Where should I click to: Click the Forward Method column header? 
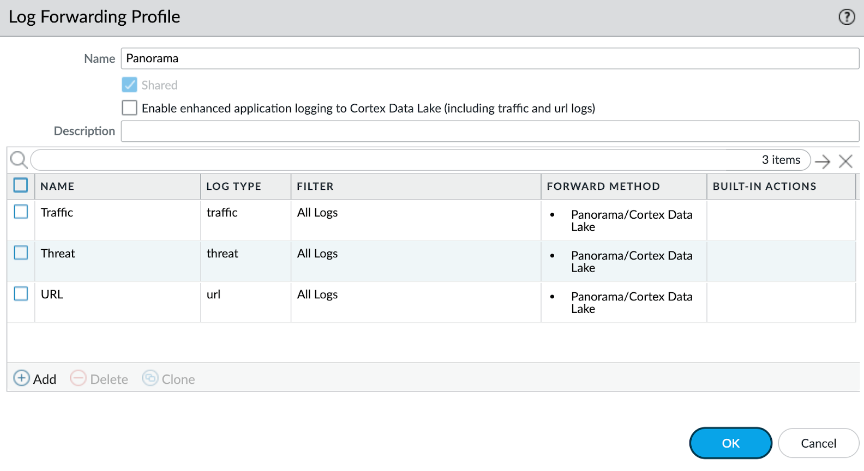pyautogui.click(x=603, y=186)
